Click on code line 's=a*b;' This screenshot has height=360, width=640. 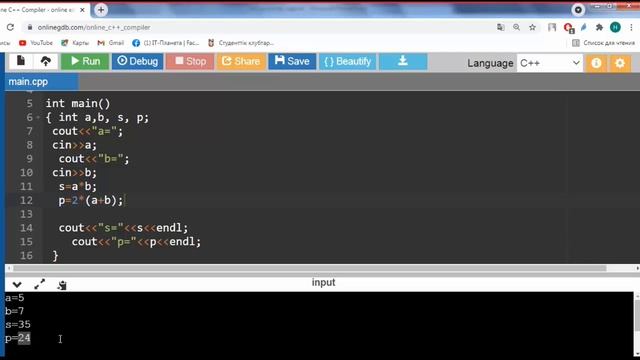coord(78,187)
